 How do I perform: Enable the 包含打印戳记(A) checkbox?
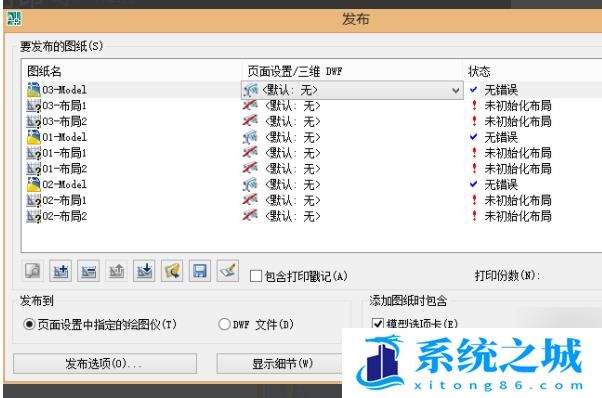[x=256, y=276]
